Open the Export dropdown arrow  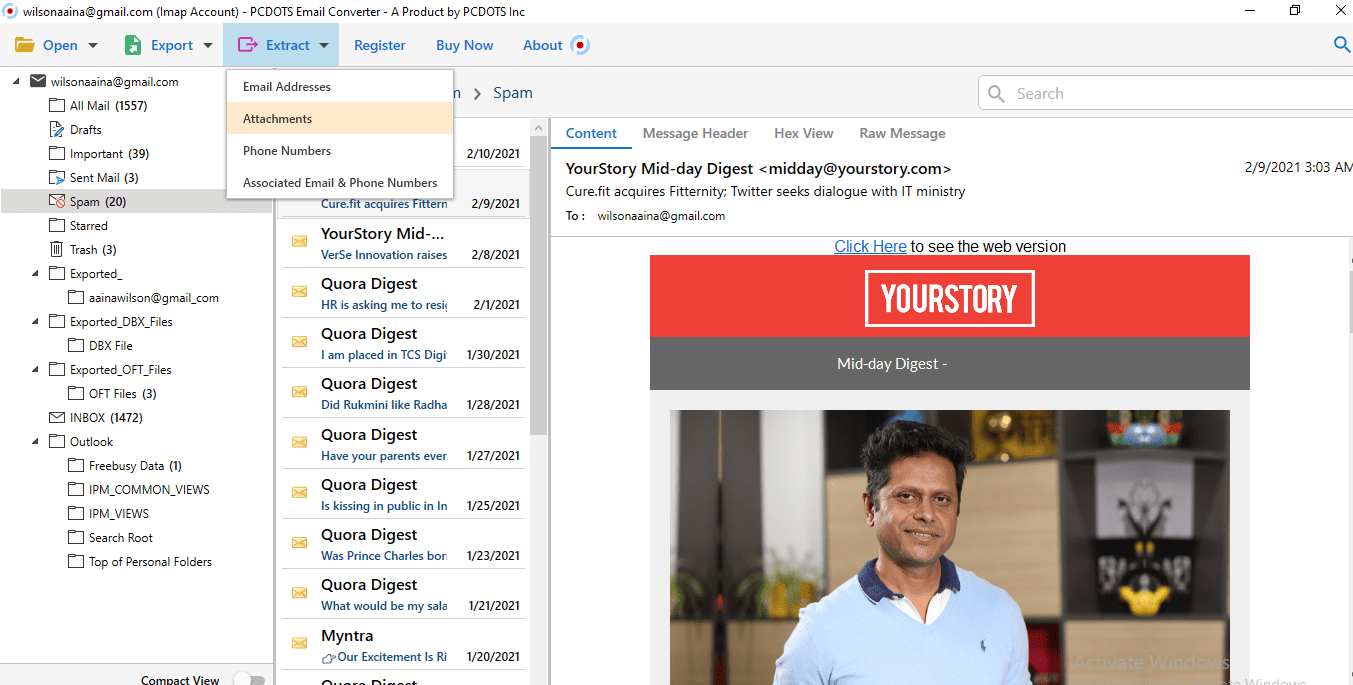pyautogui.click(x=208, y=45)
